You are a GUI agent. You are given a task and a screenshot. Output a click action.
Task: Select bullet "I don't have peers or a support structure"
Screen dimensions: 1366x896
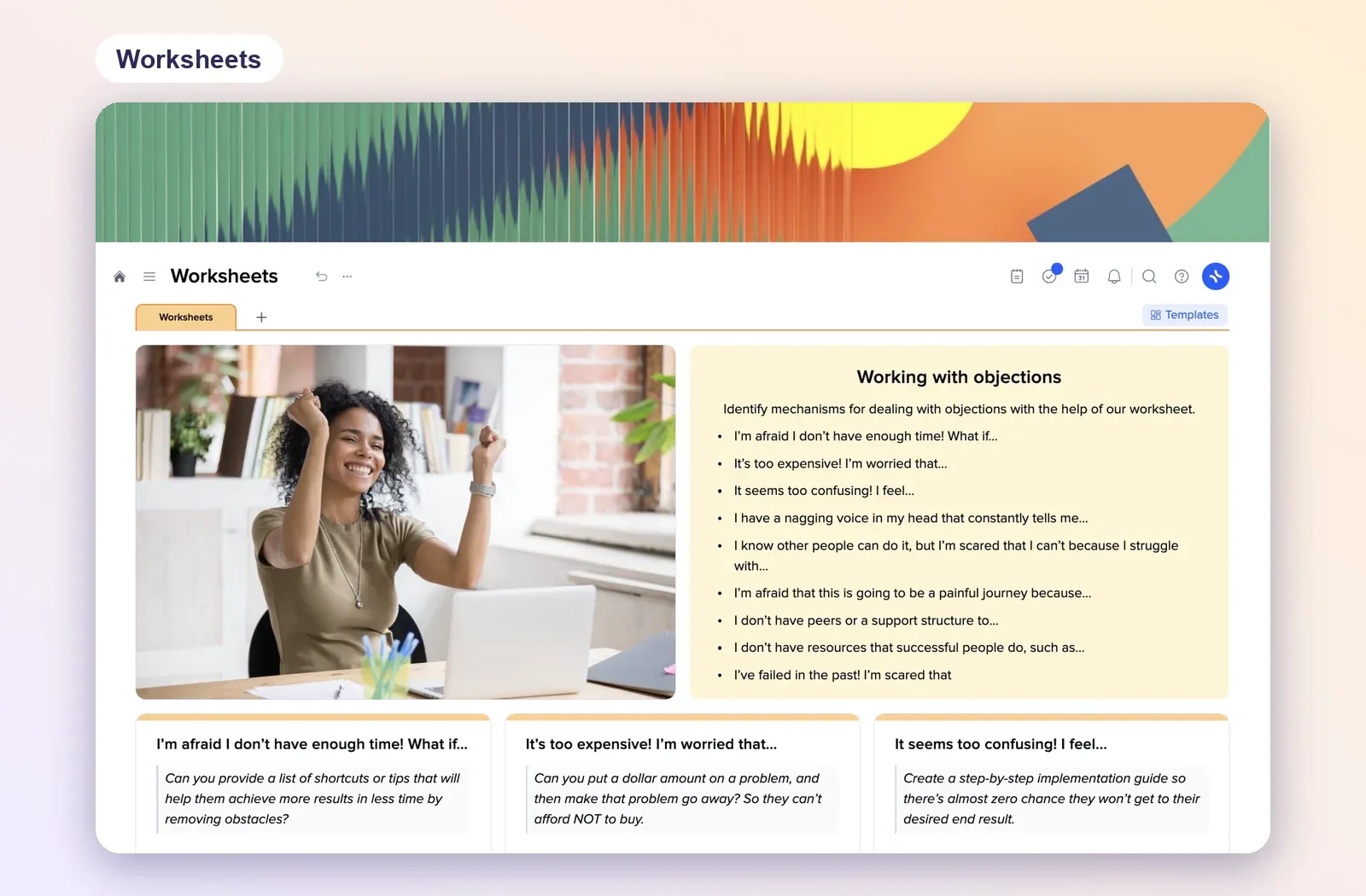point(866,620)
